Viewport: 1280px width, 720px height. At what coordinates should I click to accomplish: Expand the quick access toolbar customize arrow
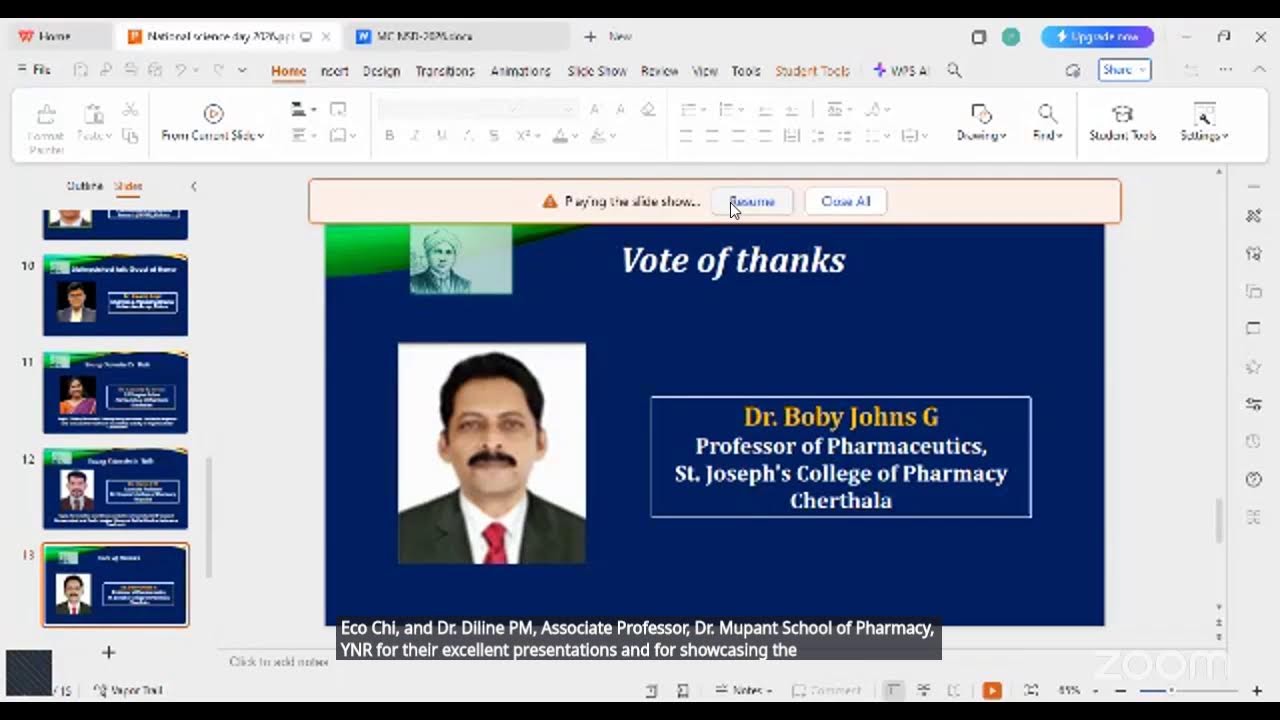coord(242,70)
